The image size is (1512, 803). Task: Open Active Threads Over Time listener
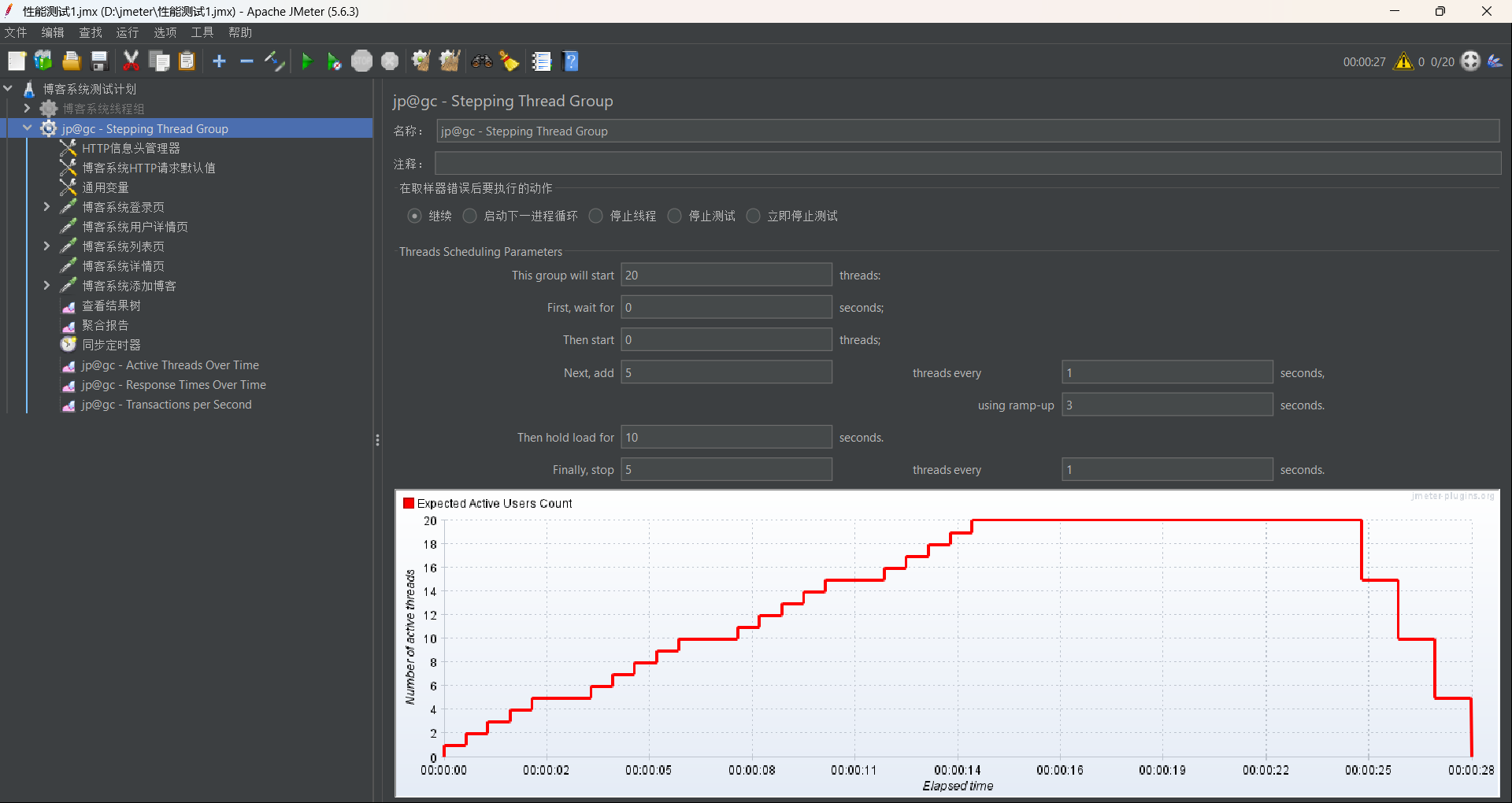click(170, 365)
